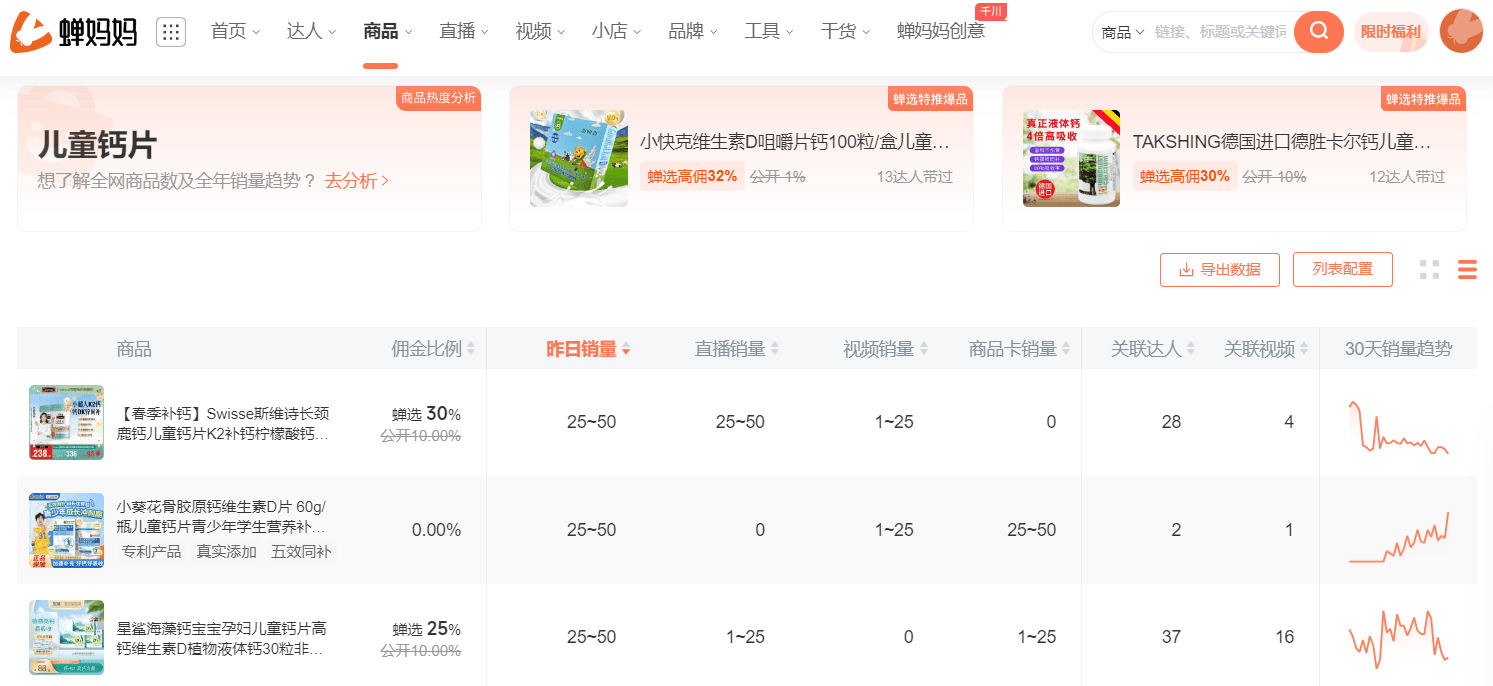
Task: Open the nine-dot apps grid icon
Action: coord(171,32)
